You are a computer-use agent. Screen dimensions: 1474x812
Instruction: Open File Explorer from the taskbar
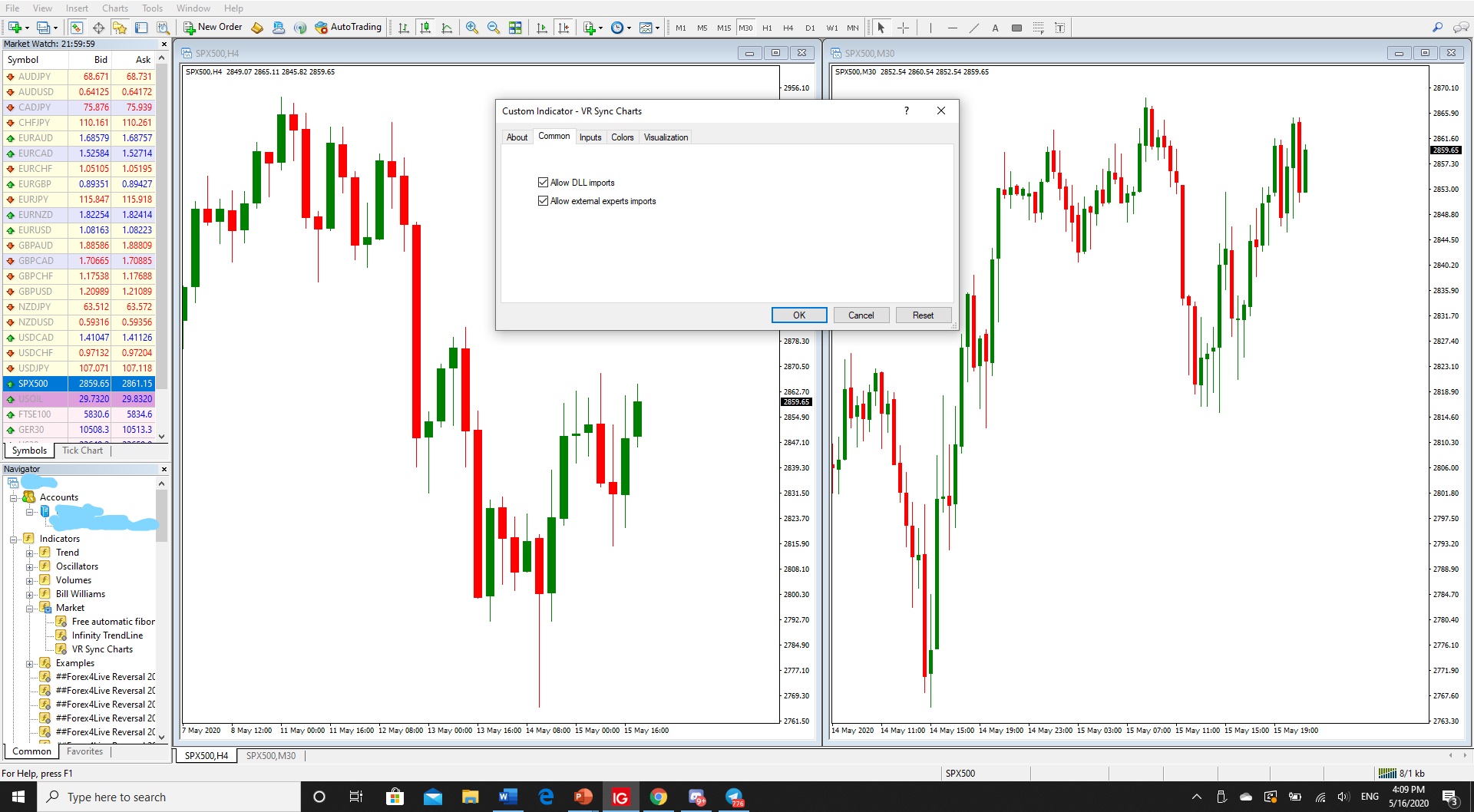point(470,797)
